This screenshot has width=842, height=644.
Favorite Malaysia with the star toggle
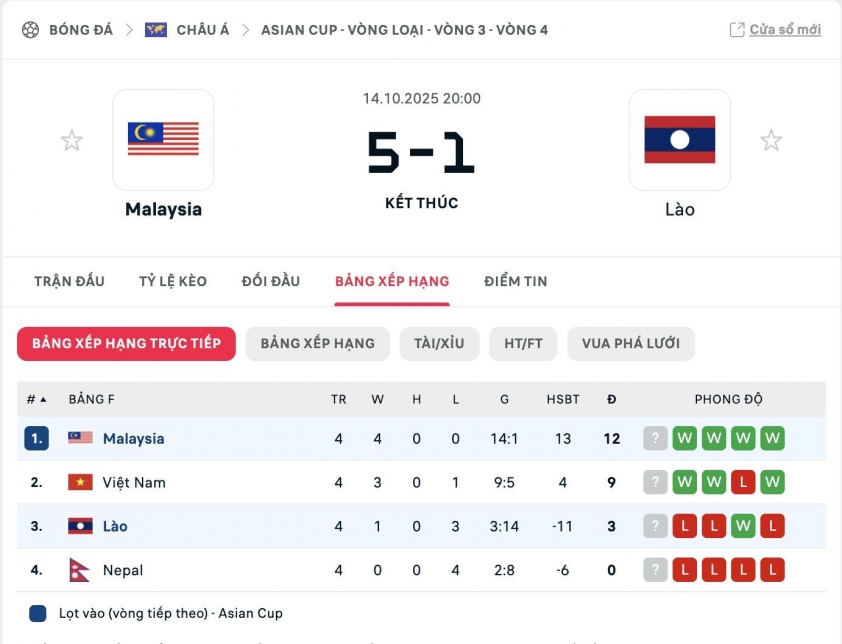(72, 140)
